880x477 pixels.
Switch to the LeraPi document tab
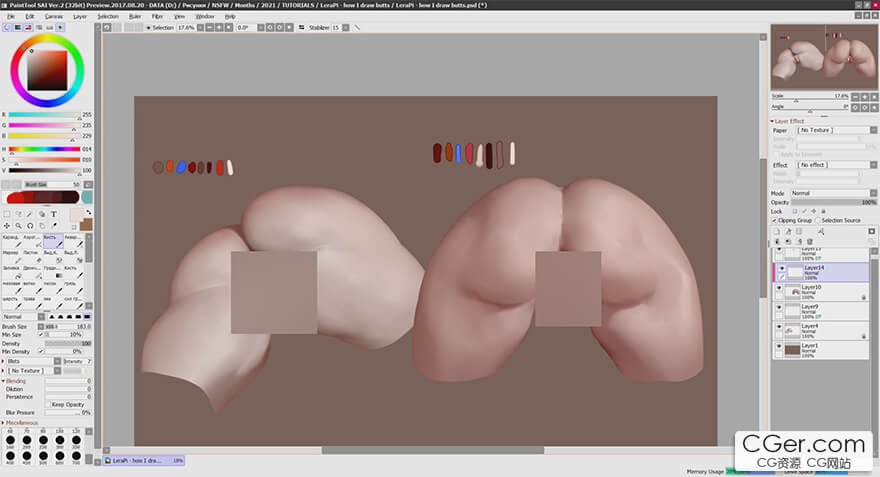[x=144, y=460]
